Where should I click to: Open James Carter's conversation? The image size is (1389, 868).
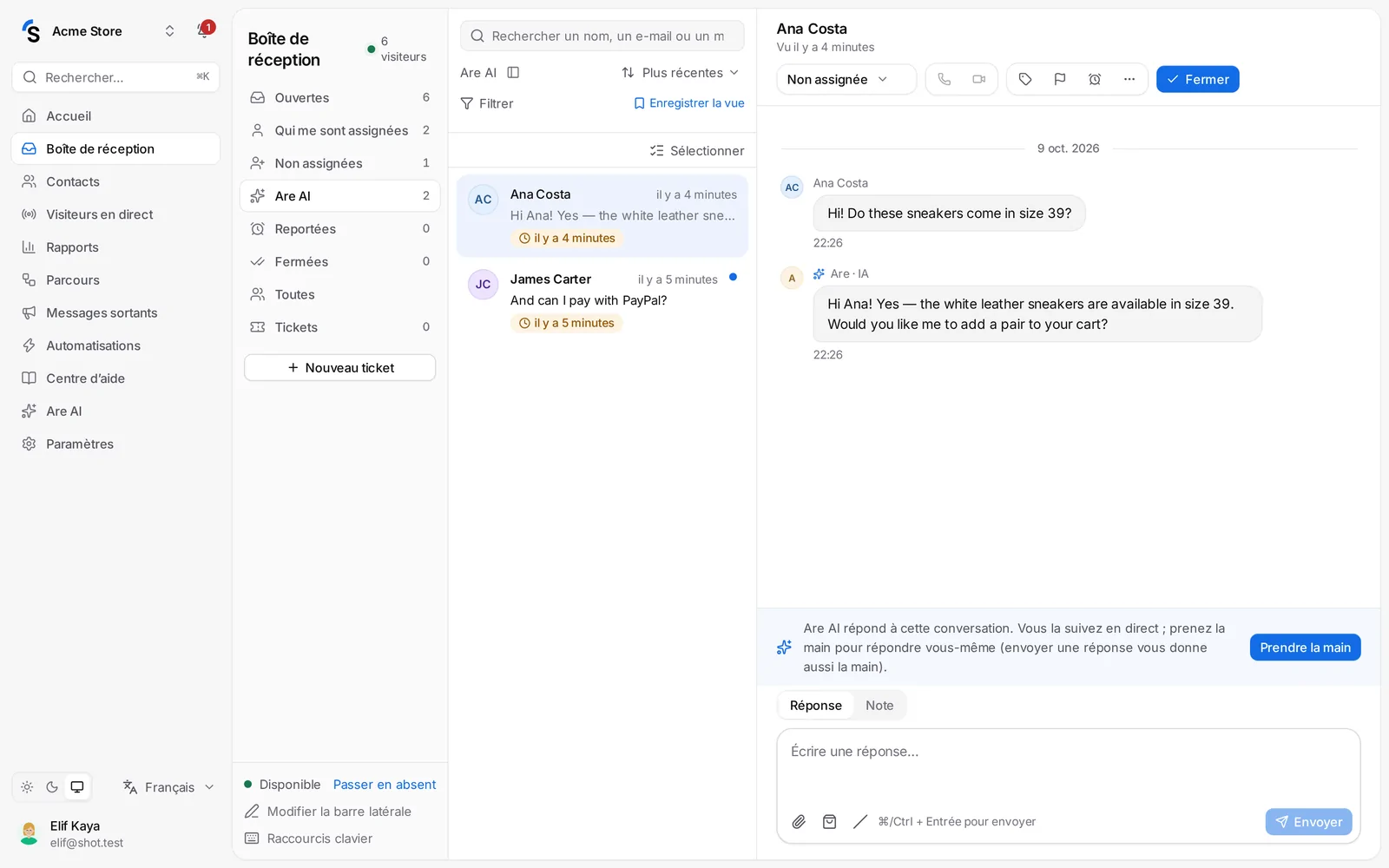(602, 300)
